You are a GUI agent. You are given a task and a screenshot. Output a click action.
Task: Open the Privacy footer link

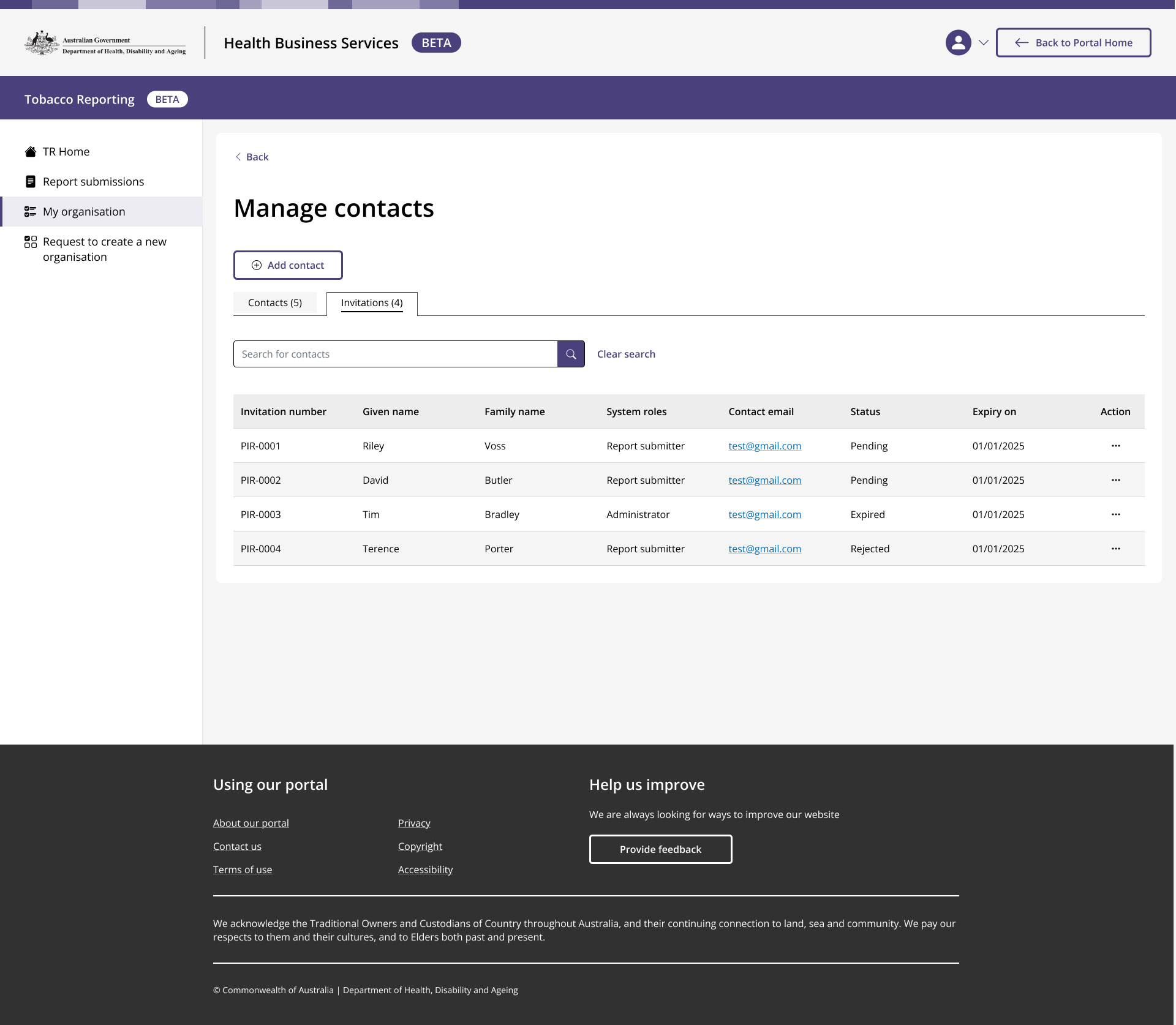tap(414, 823)
